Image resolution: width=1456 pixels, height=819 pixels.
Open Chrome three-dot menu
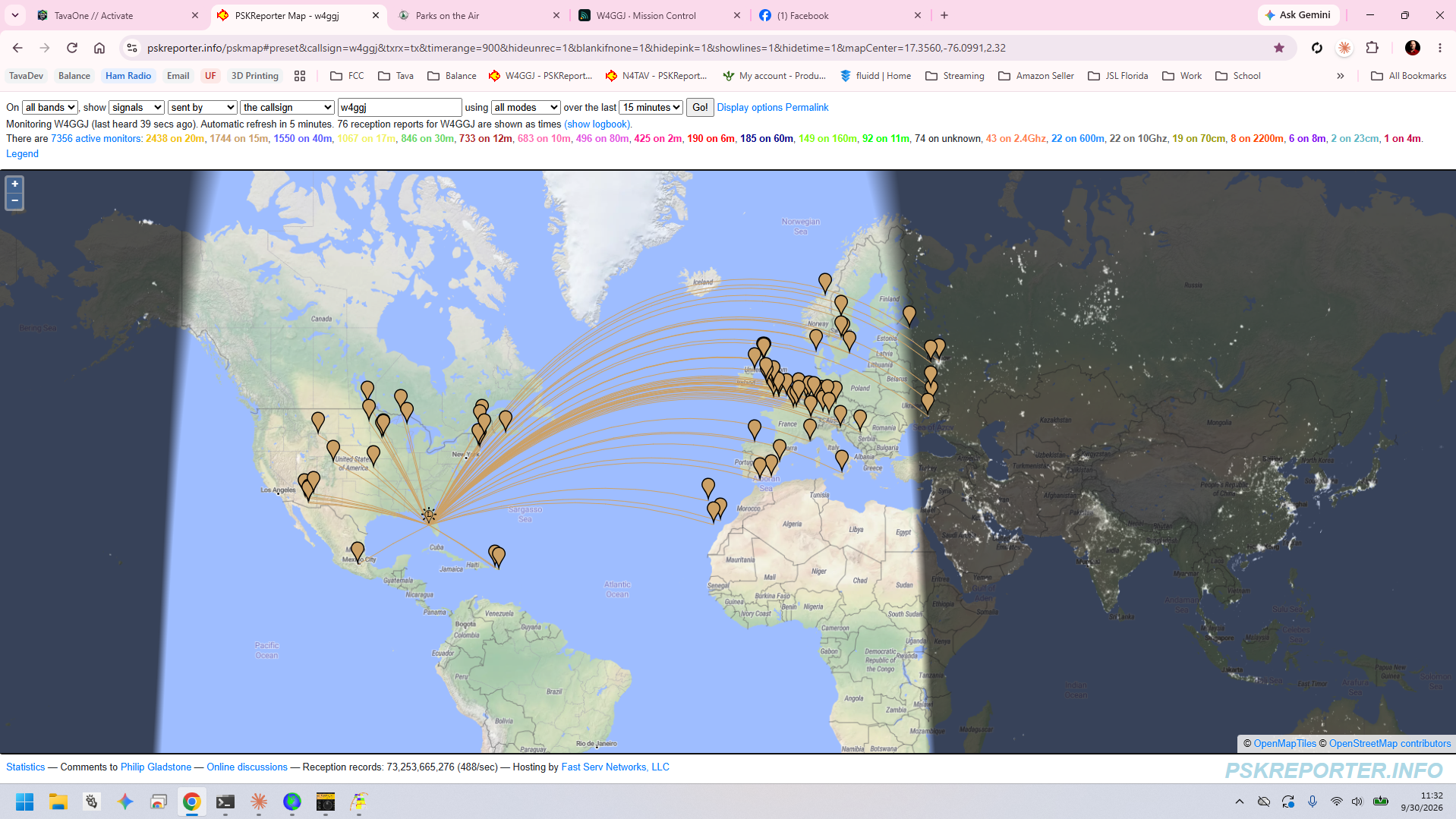(x=1440, y=48)
